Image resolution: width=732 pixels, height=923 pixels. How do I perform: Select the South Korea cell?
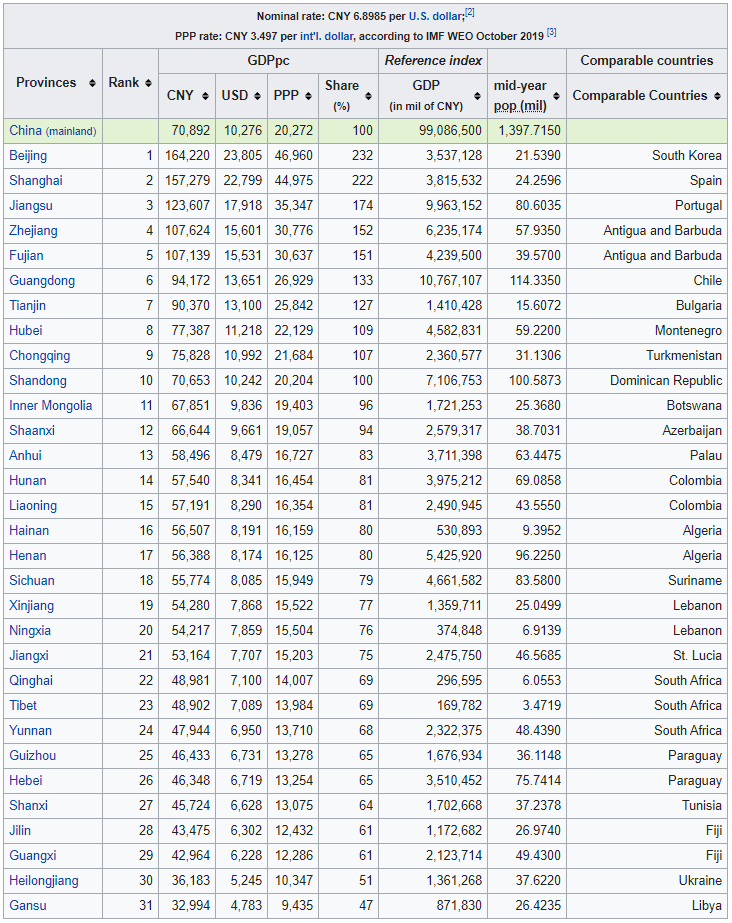pos(647,156)
